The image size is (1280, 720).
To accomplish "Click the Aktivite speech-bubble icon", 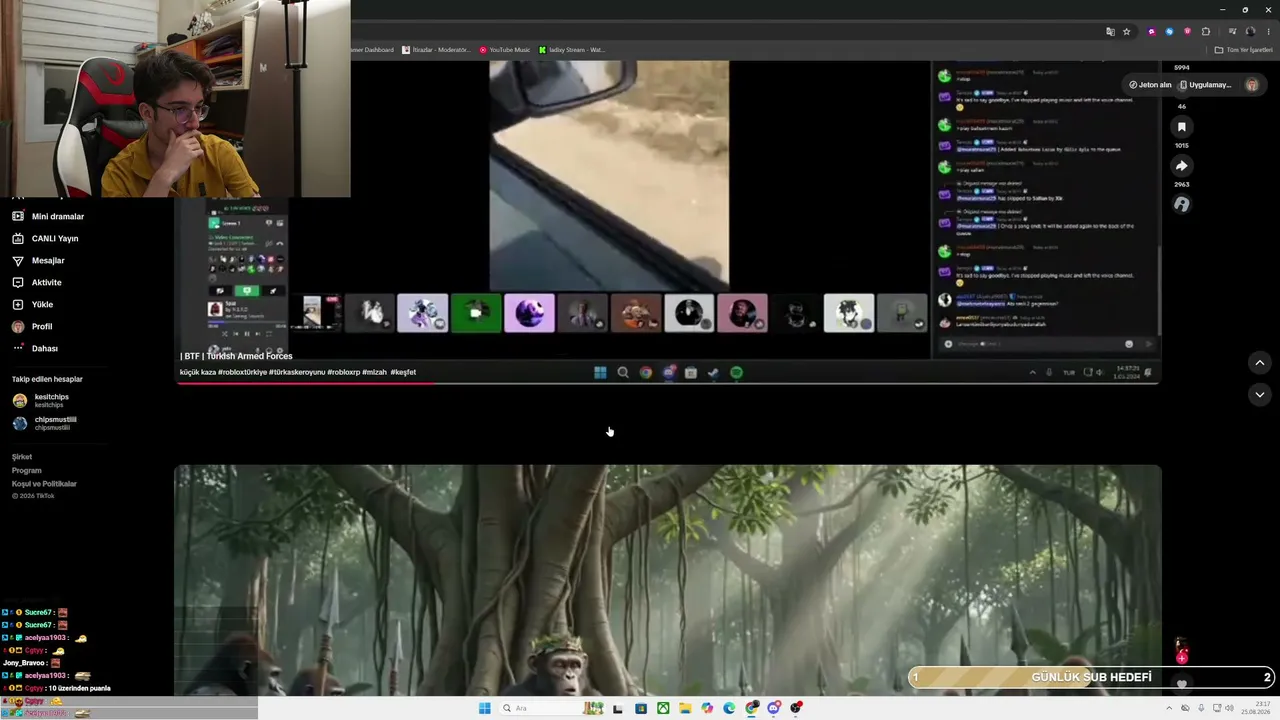I will 18,282.
